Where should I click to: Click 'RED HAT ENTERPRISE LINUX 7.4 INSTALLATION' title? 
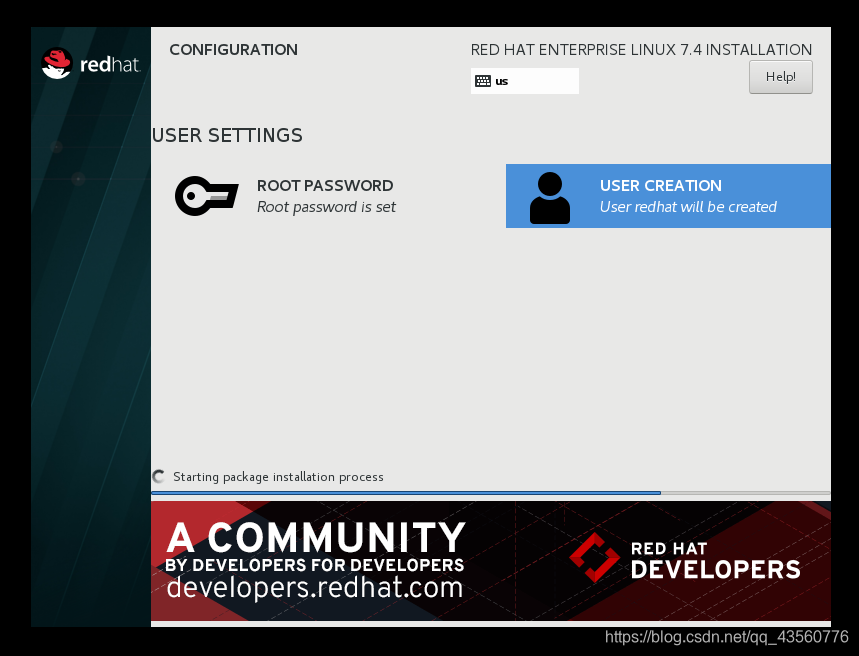(x=641, y=50)
